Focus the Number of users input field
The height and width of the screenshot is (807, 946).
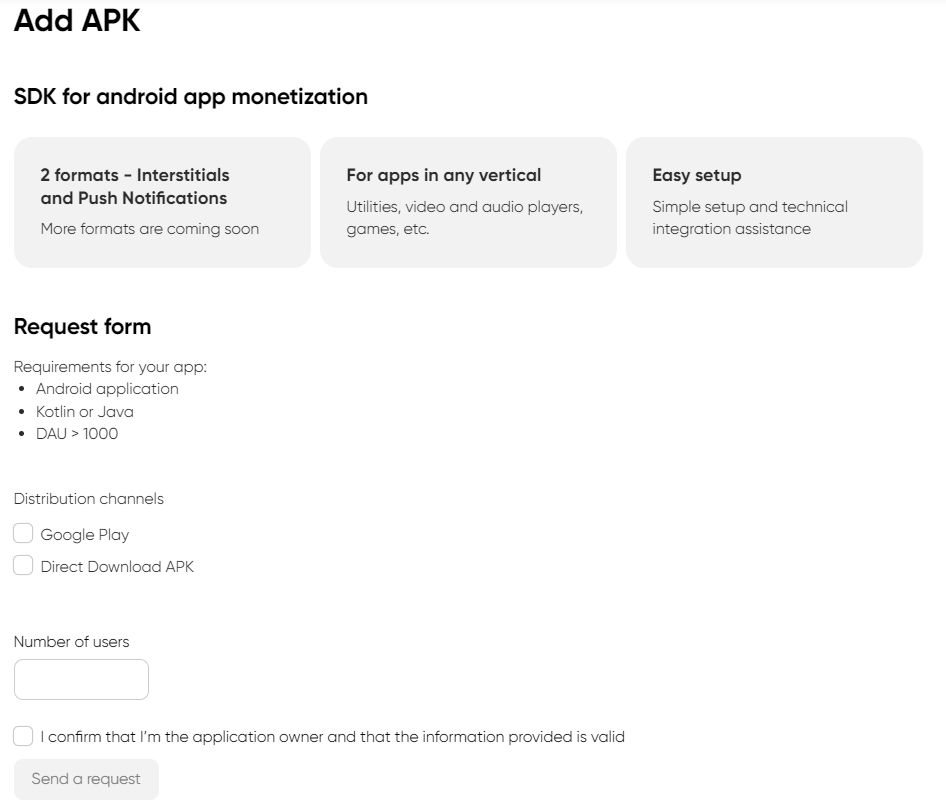coord(81,680)
